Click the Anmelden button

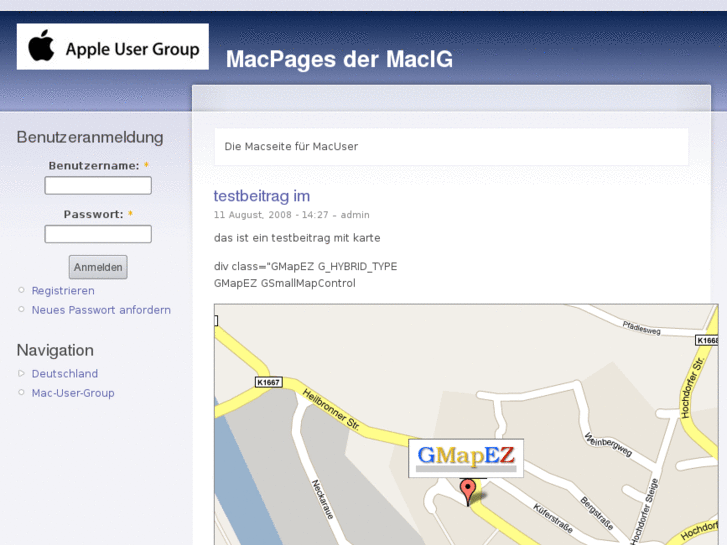click(x=98, y=267)
